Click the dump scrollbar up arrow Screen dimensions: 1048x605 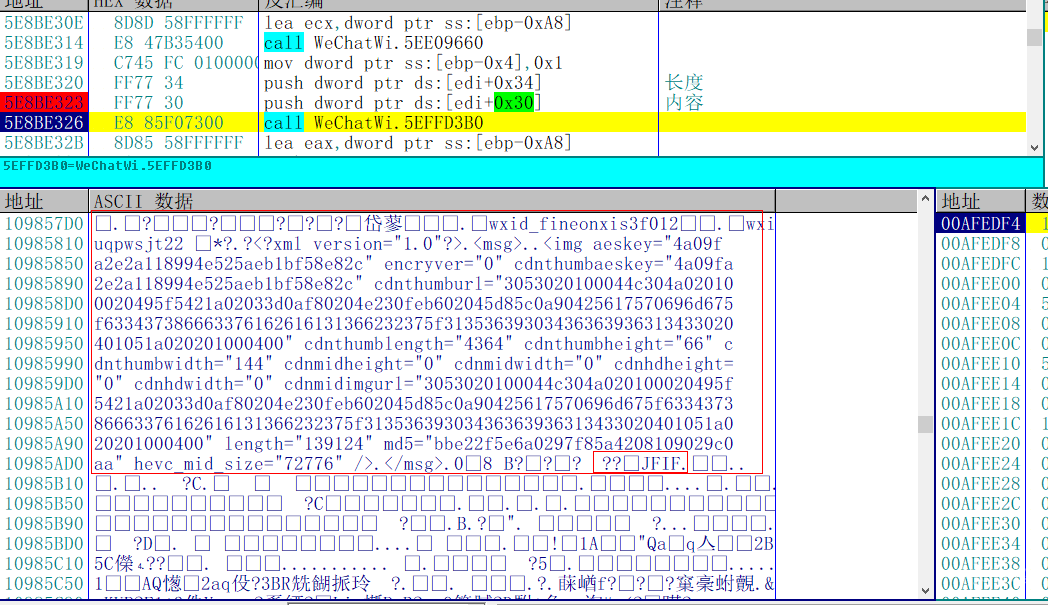pos(925,198)
